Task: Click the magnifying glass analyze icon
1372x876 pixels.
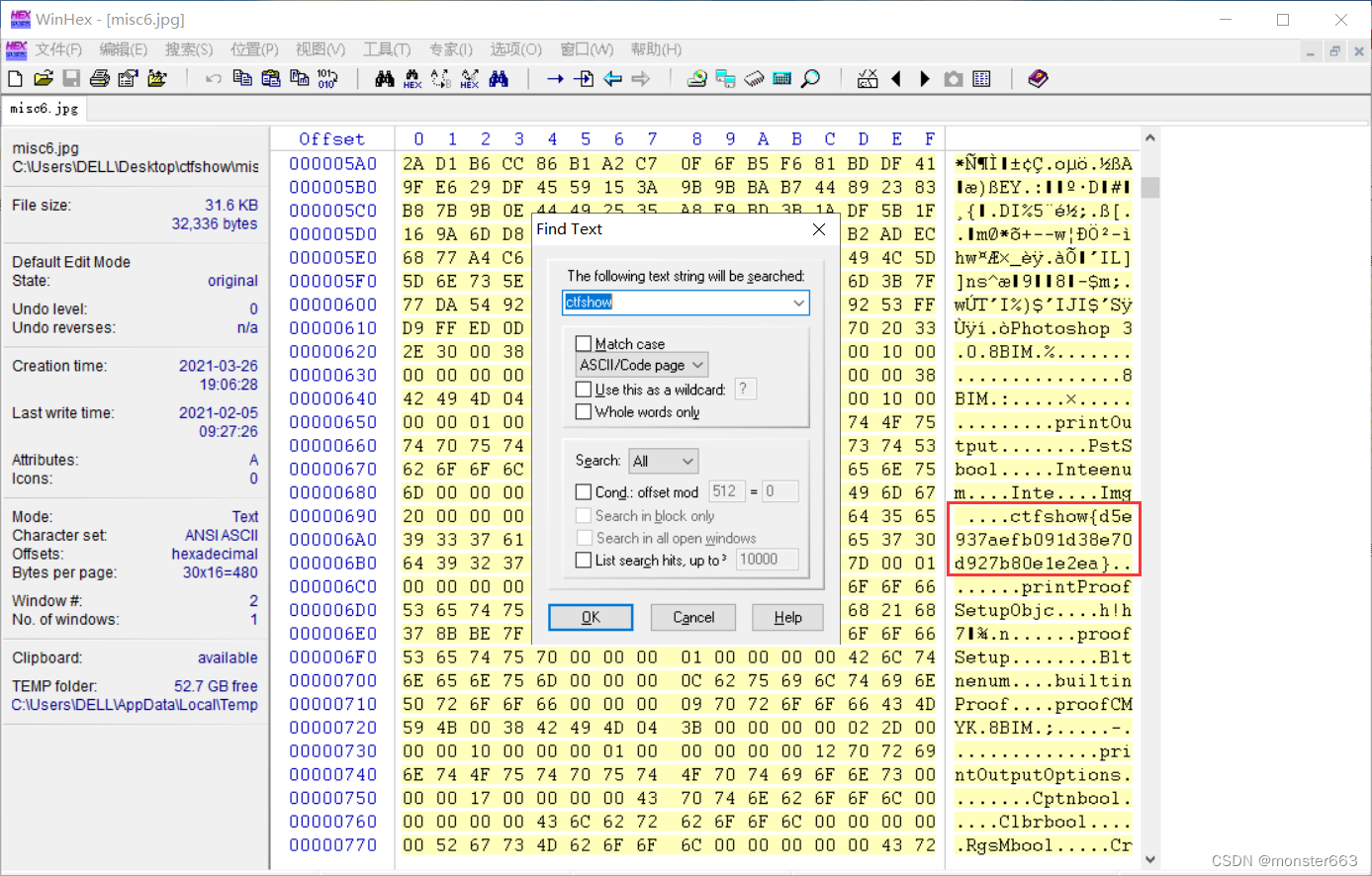Action: click(x=810, y=79)
